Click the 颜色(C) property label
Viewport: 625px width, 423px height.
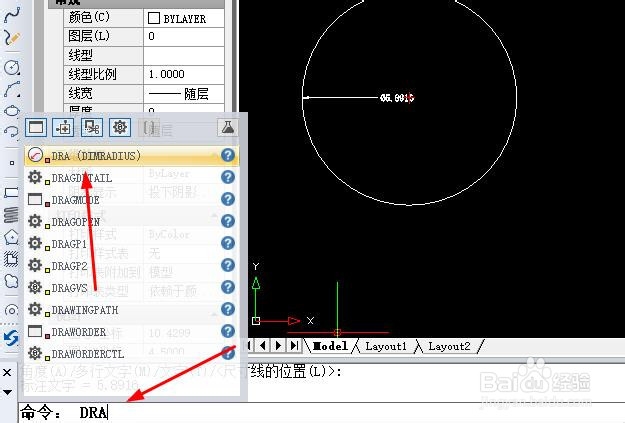click(x=89, y=18)
